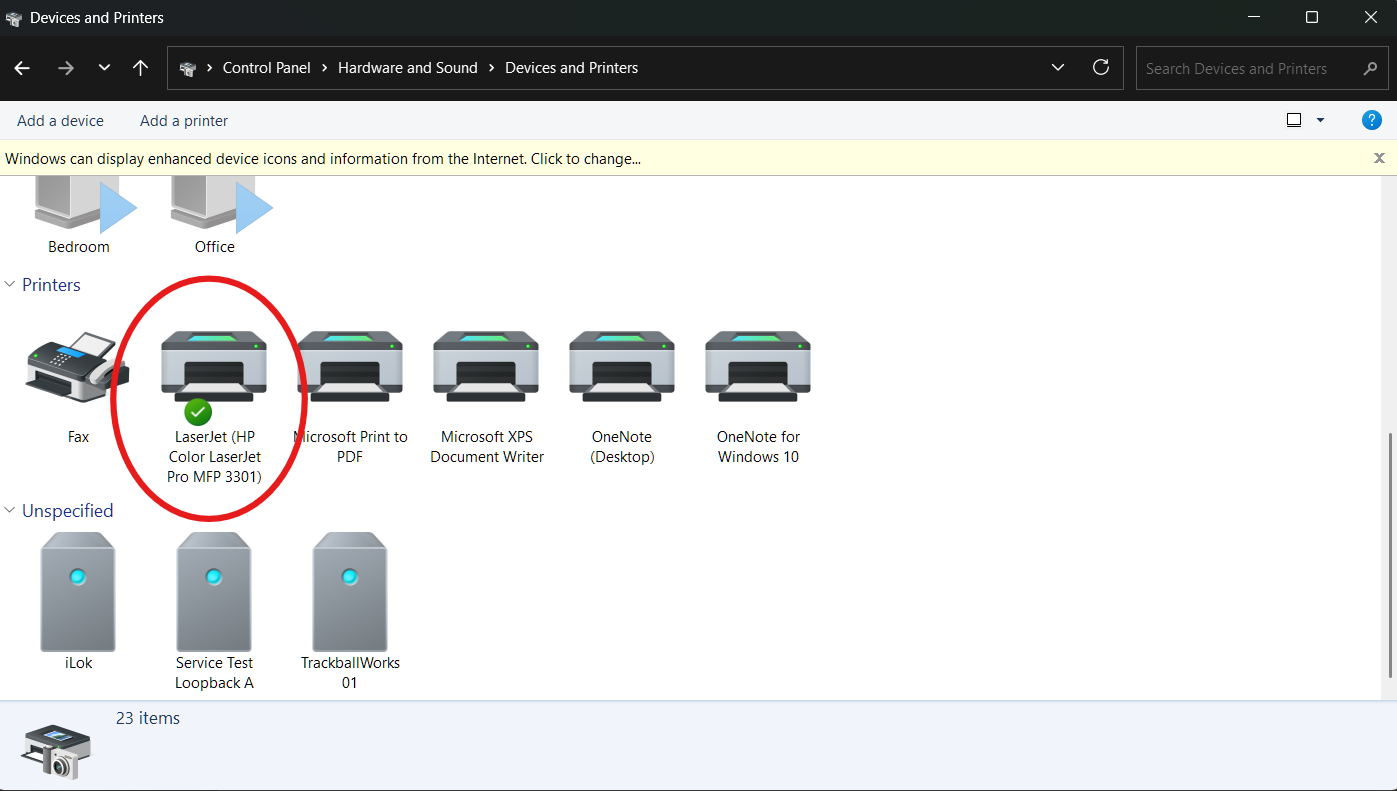1397x791 pixels.
Task: Open the circled LaserJet Pro MFP 3301 printer
Action: point(213,367)
